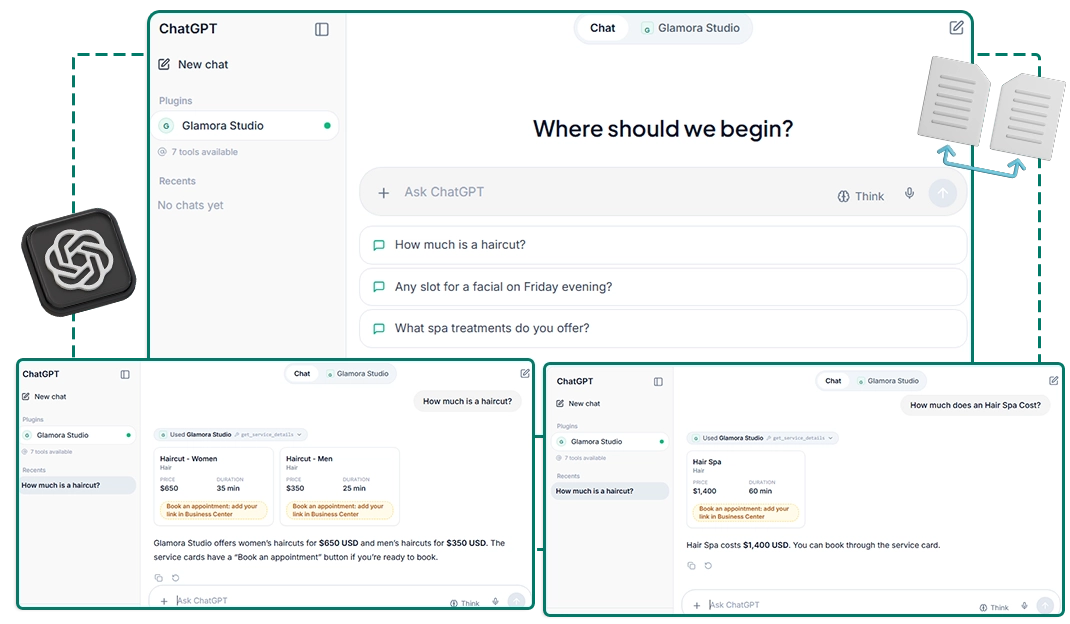Click the Hair Spa card title
This screenshot has height=624, width=1070.
pos(707,462)
